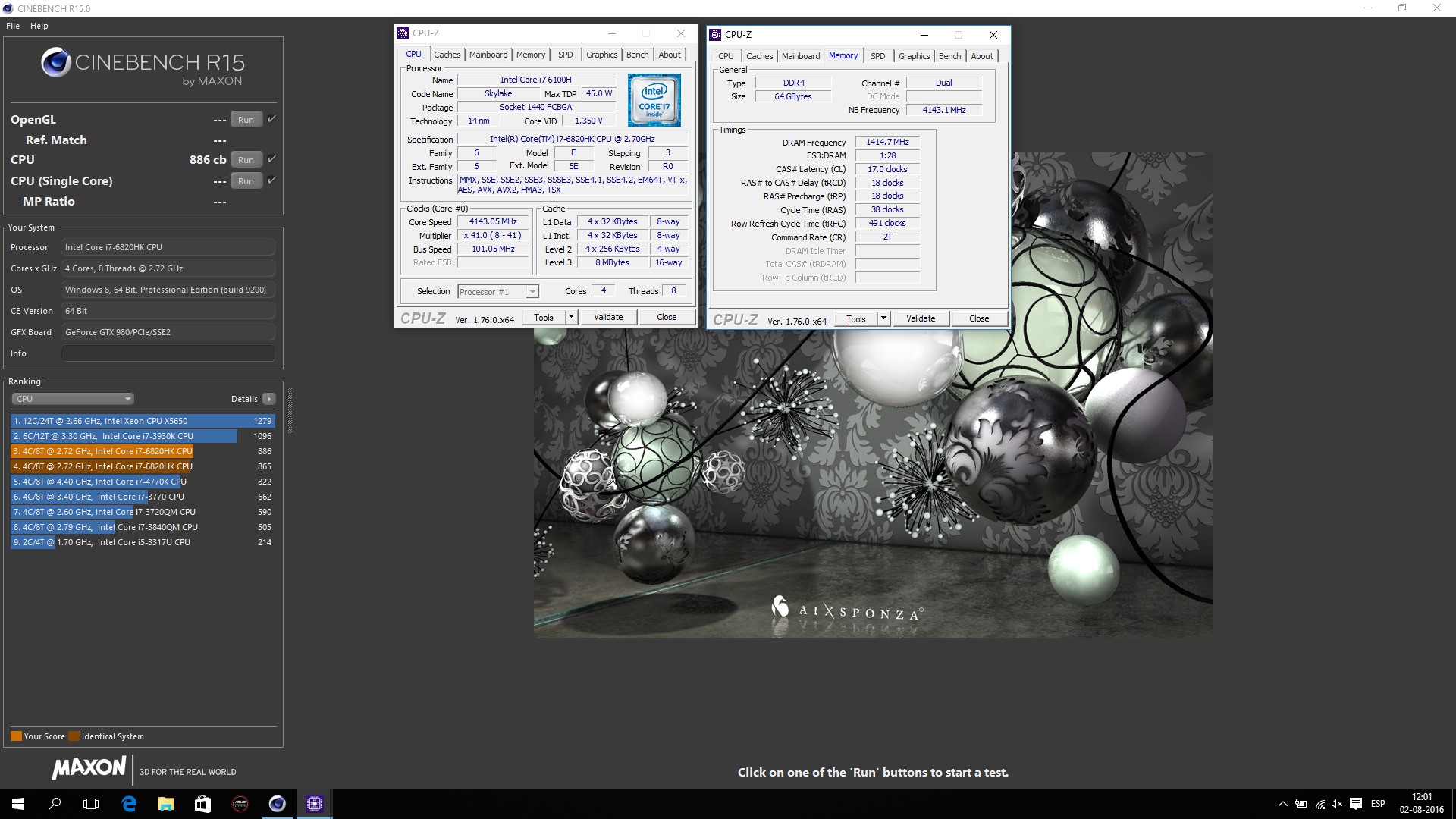Select ranking row Intel Xeon CPU X5650
1456x819 pixels.
point(143,421)
